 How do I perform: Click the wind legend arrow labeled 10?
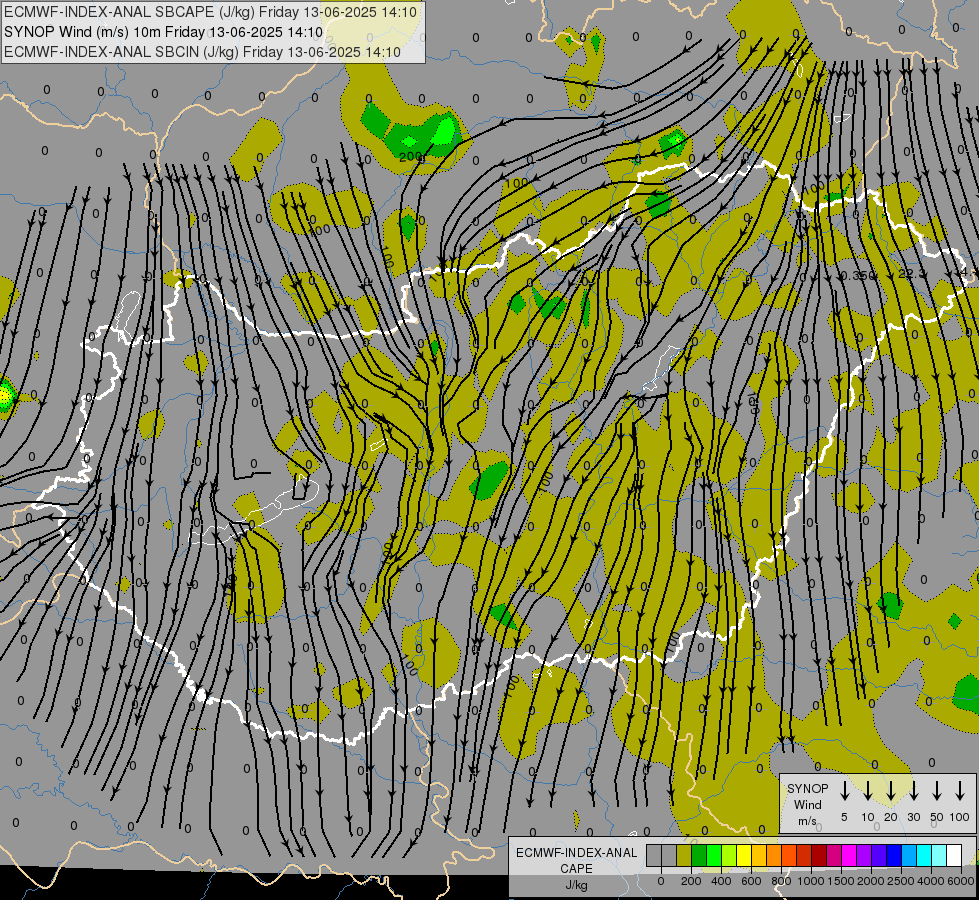[867, 791]
